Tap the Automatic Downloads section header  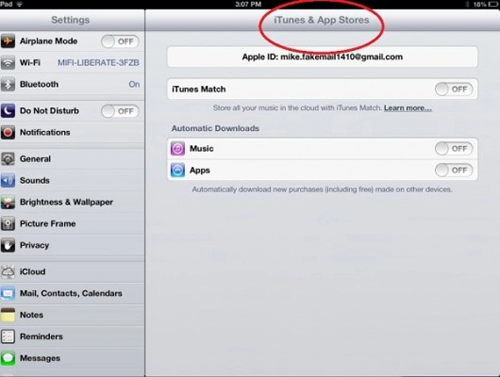click(215, 128)
